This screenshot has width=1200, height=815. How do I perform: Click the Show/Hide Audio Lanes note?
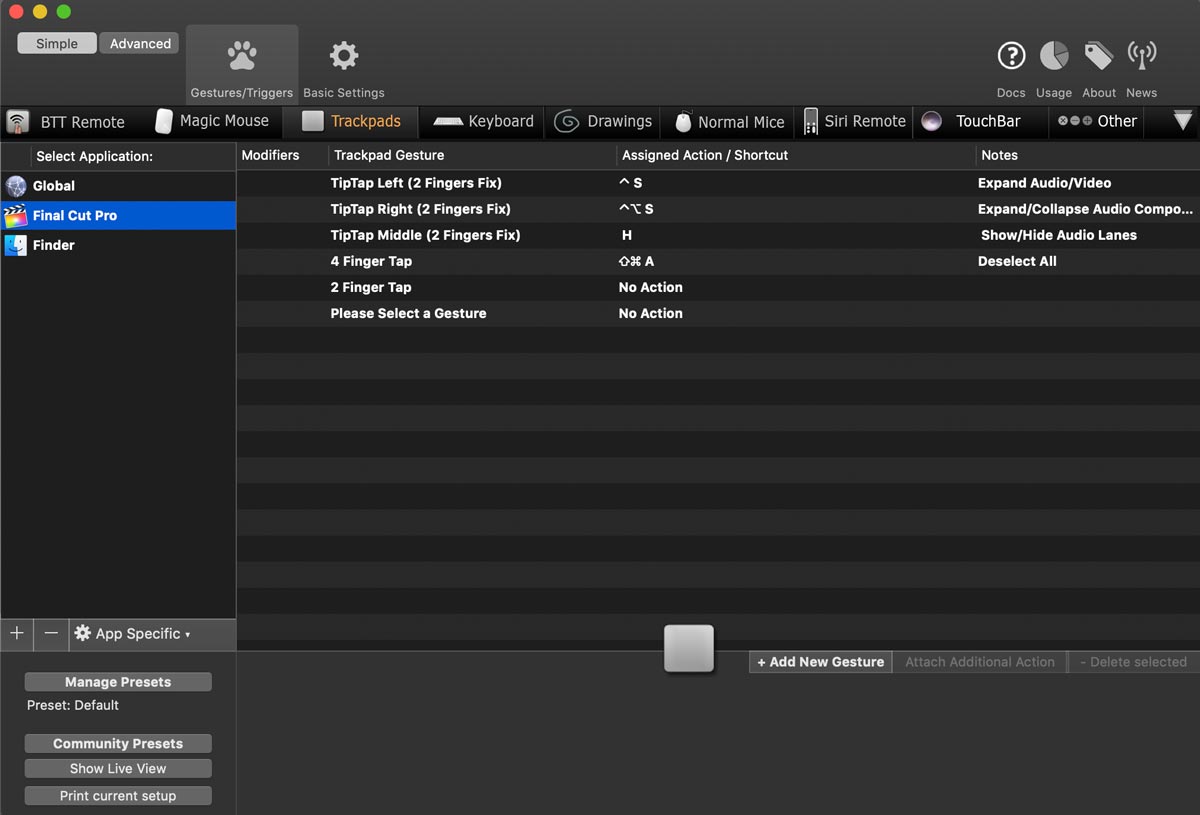pyautogui.click(x=1059, y=235)
